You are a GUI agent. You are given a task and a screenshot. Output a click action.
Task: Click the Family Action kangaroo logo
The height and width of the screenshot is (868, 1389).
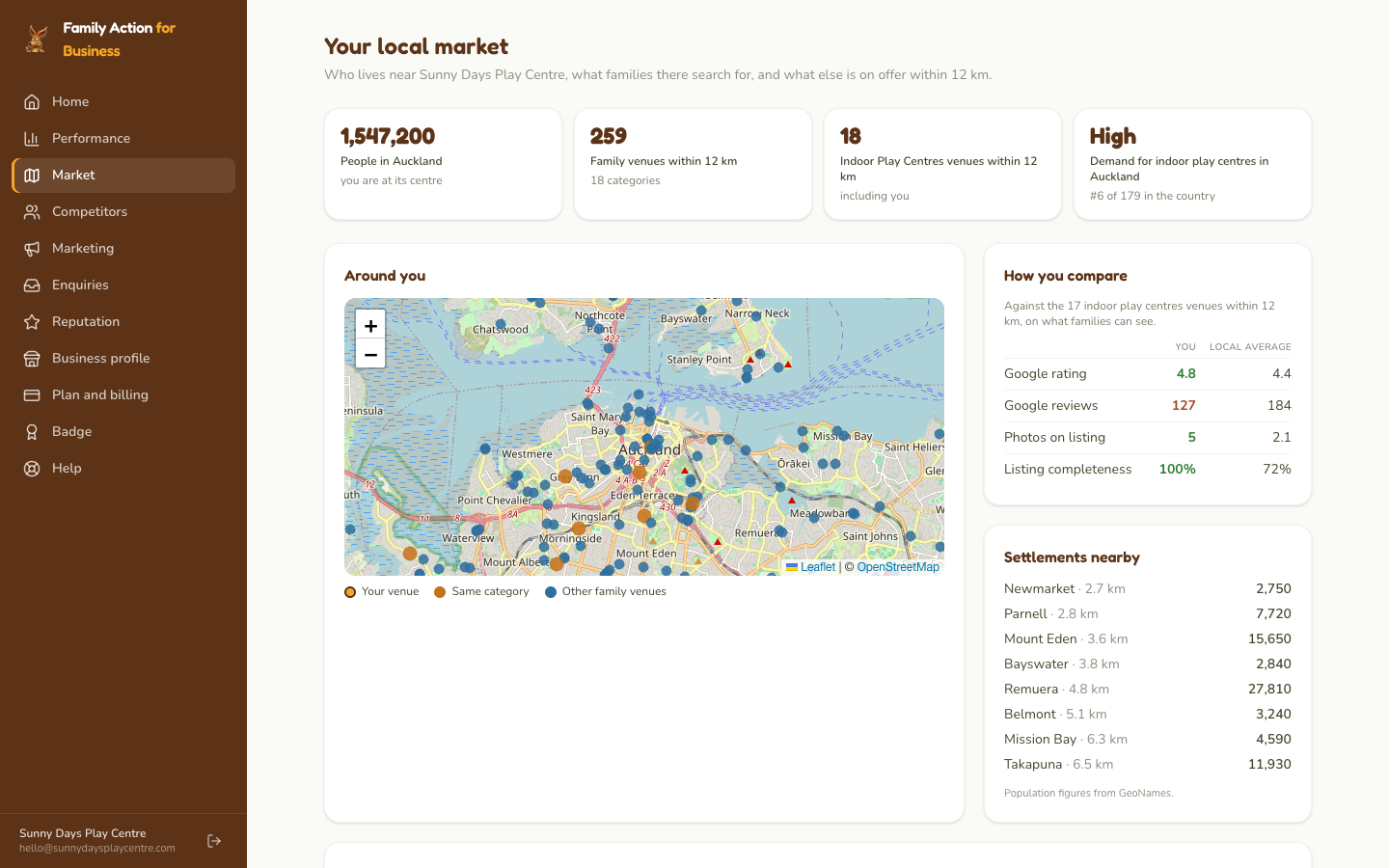pyautogui.click(x=37, y=39)
